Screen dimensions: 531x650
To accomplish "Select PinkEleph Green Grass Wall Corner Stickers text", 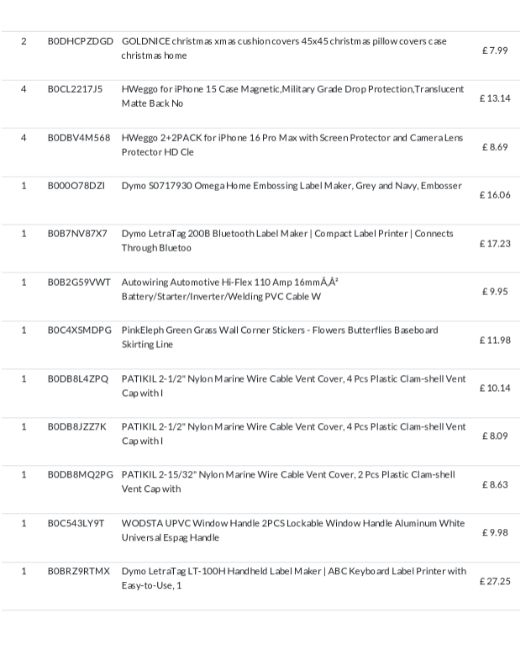I will click(x=280, y=337).
